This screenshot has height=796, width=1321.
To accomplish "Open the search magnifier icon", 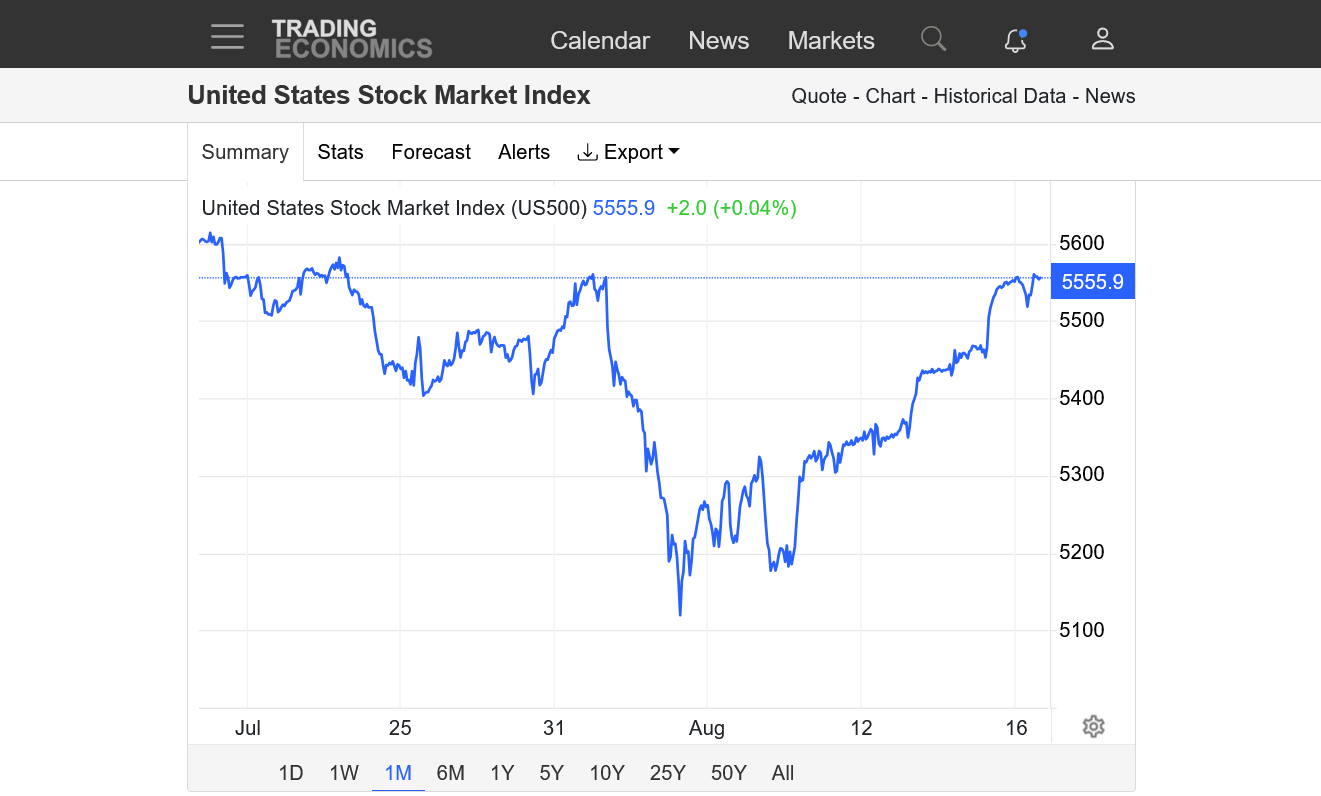I will click(933, 39).
